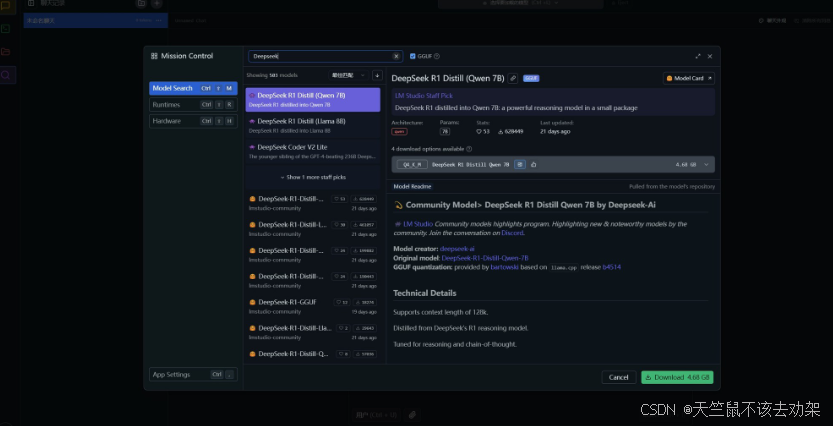
Task: Select the first DeepSeek-R1-Distill community result with 53 likes
Action: (x=313, y=203)
